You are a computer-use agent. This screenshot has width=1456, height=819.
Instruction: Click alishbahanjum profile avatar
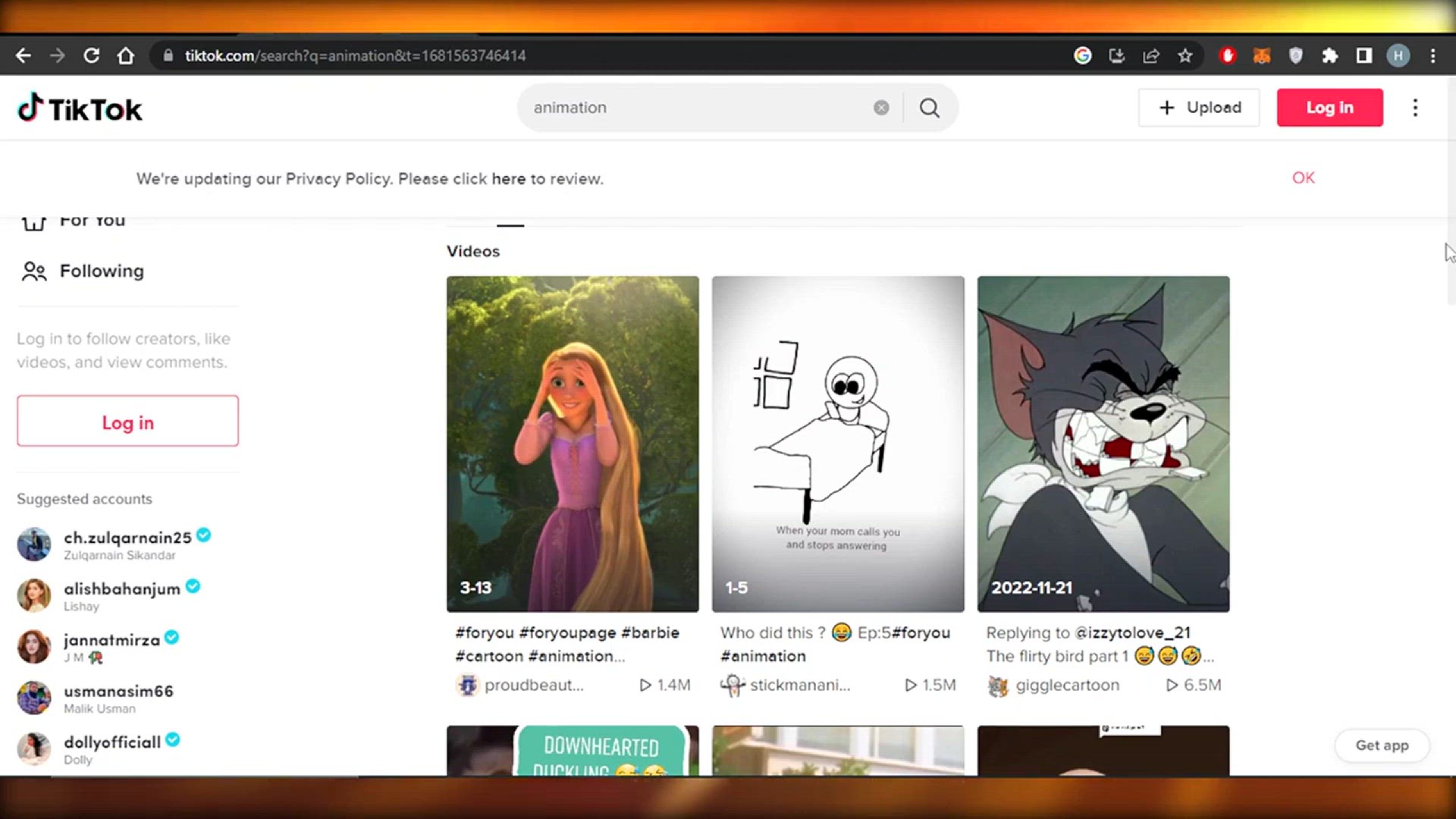(34, 595)
